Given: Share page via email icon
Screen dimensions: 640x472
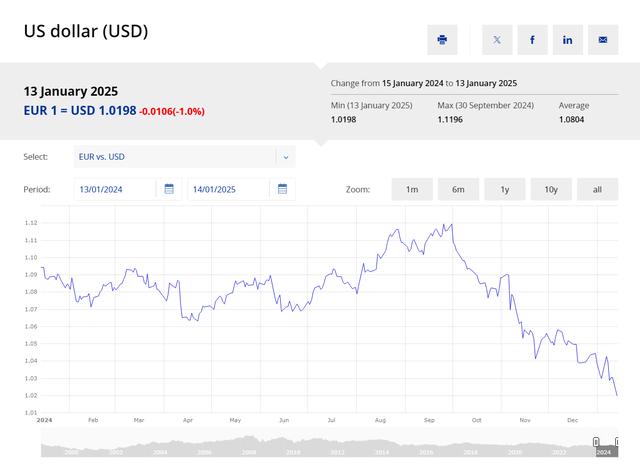Looking at the screenshot, I should click(603, 40).
